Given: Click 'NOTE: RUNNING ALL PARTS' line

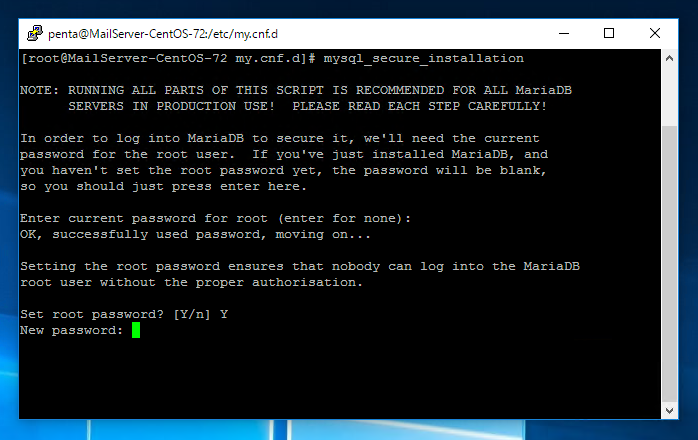Looking at the screenshot, I should [x=296, y=90].
